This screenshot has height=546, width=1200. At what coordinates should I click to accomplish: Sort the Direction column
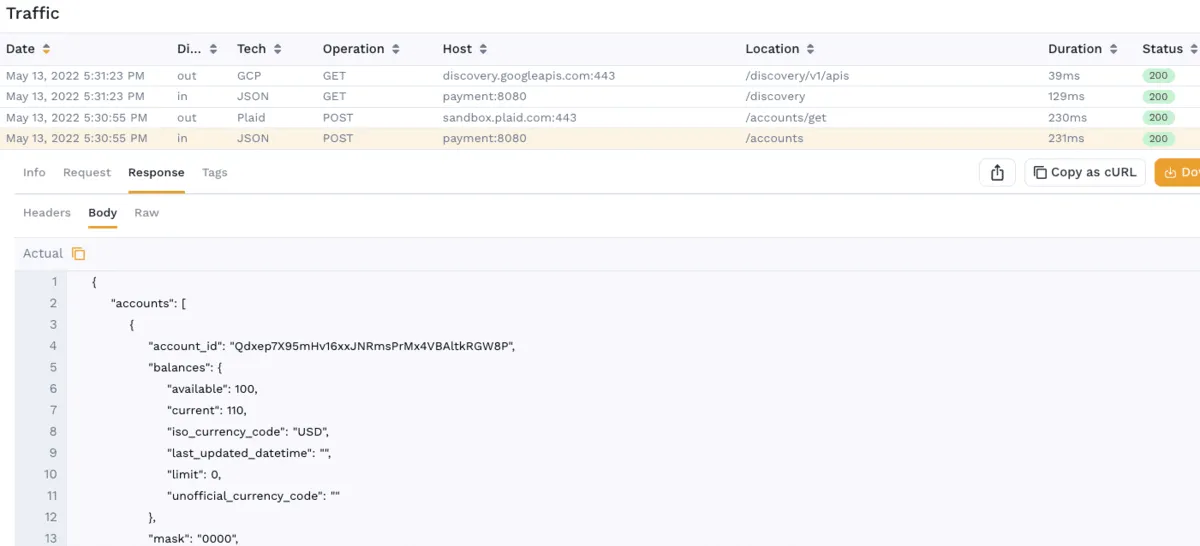[212, 49]
